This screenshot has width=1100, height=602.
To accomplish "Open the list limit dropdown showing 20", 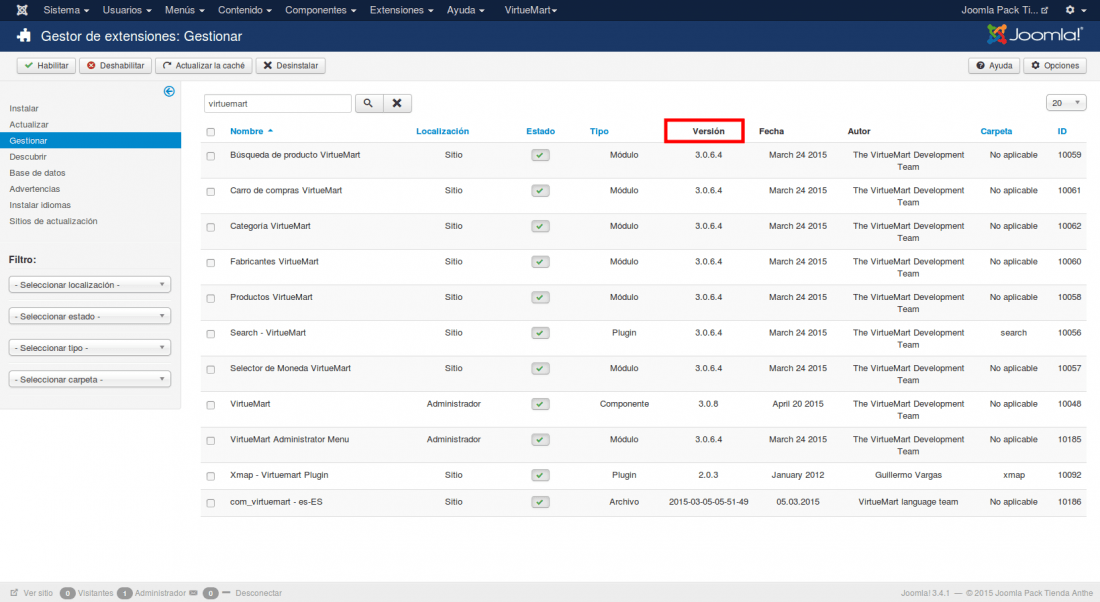I will click(1066, 102).
